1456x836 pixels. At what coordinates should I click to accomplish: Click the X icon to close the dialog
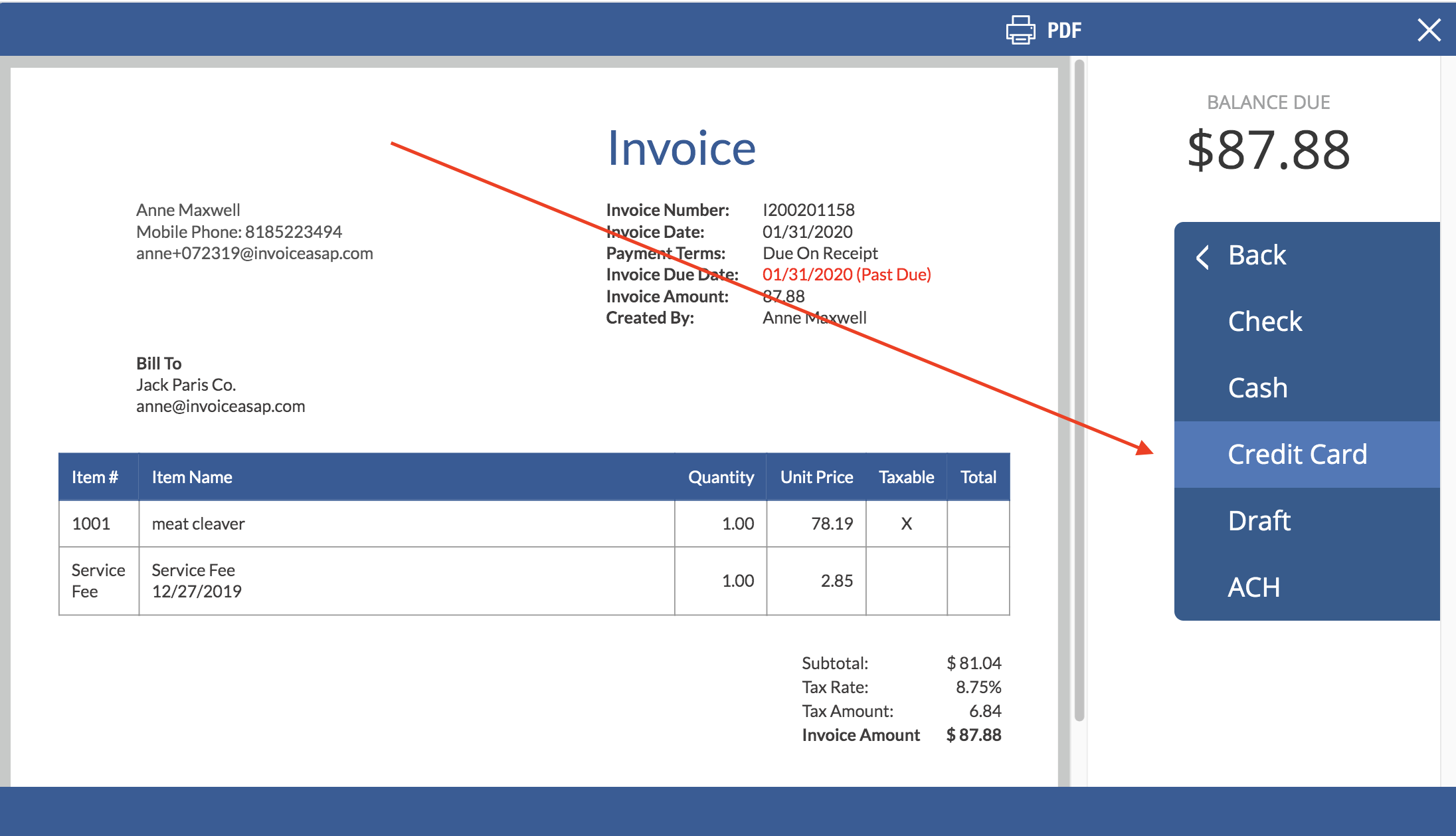point(1429,29)
